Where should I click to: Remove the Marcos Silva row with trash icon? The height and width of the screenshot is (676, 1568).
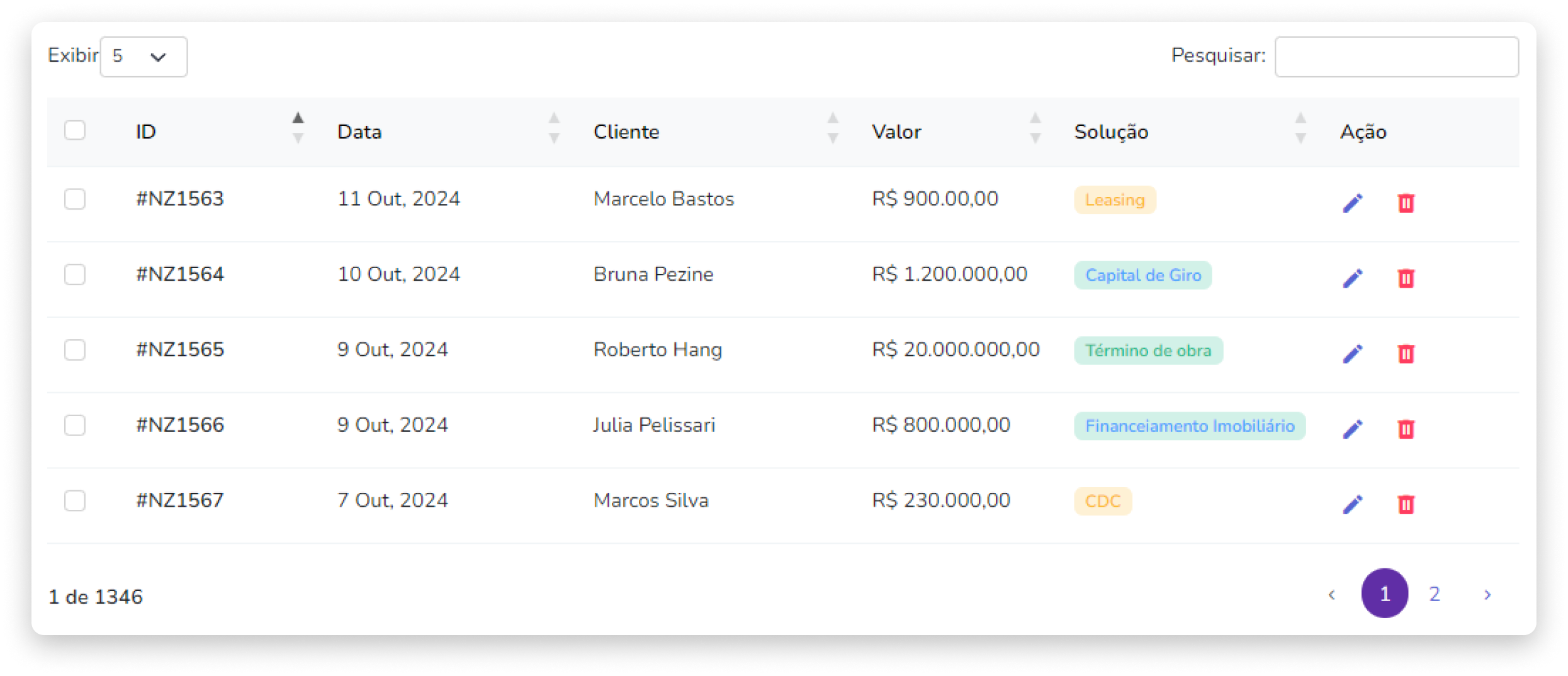click(x=1406, y=504)
